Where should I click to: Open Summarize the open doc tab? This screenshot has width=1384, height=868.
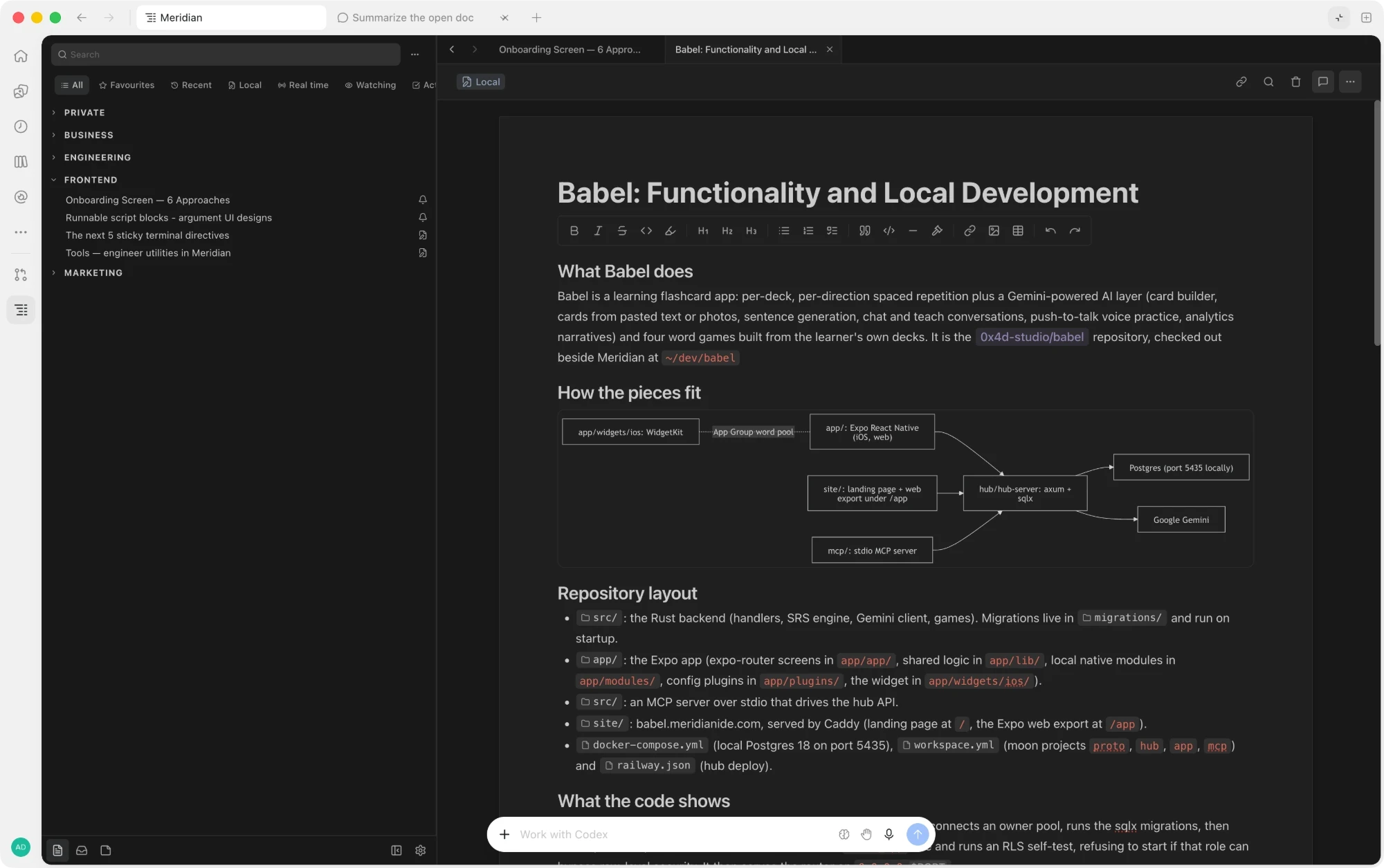412,18
